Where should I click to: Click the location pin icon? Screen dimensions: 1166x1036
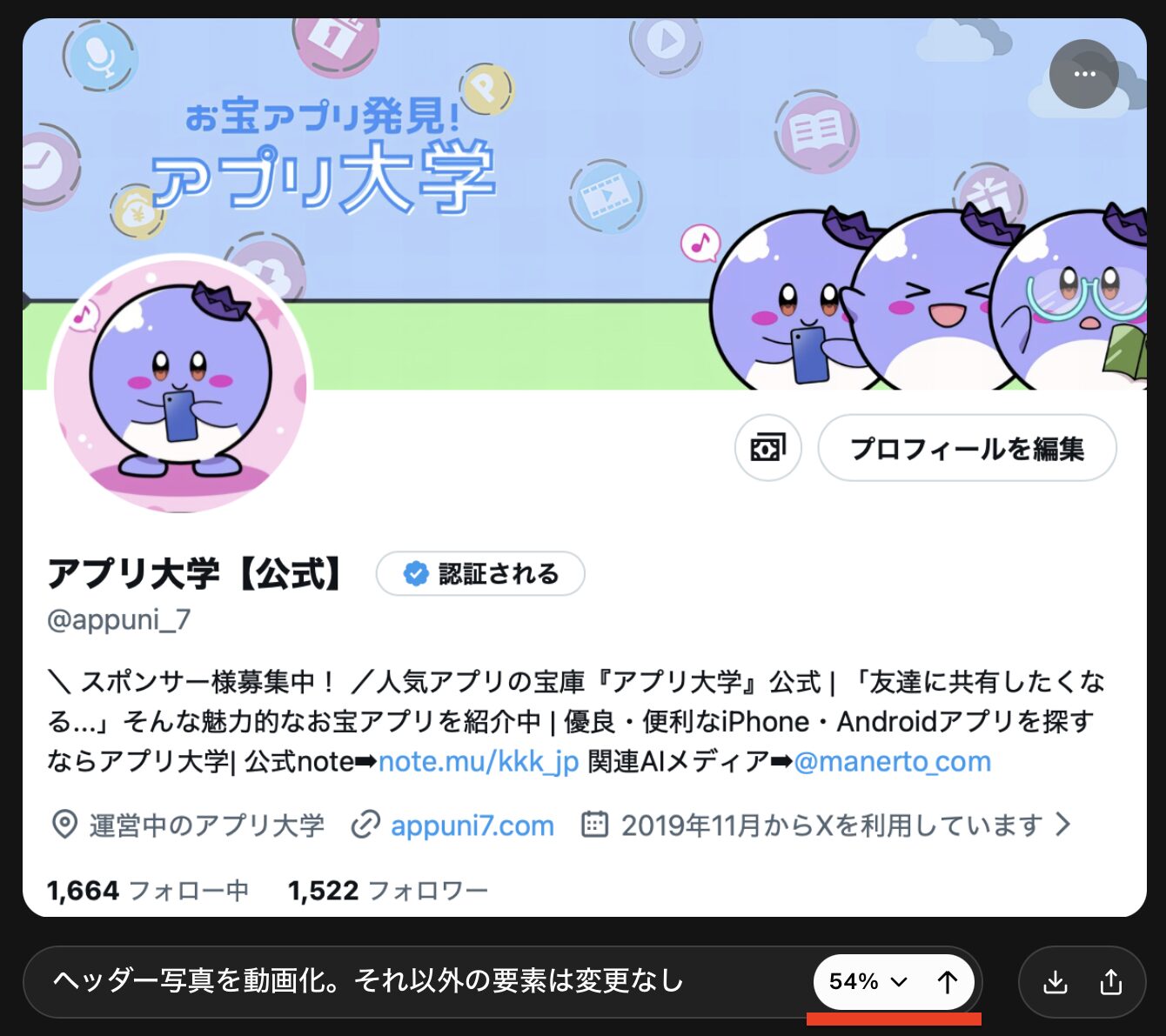(x=64, y=824)
